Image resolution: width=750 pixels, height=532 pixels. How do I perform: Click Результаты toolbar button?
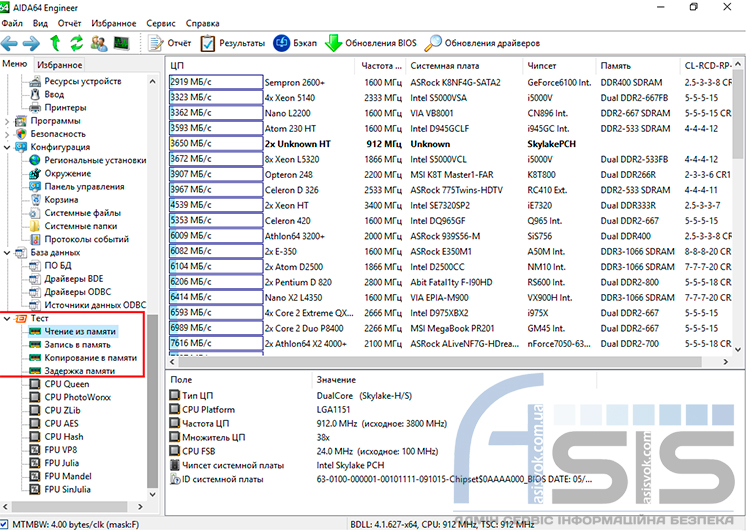(232, 44)
